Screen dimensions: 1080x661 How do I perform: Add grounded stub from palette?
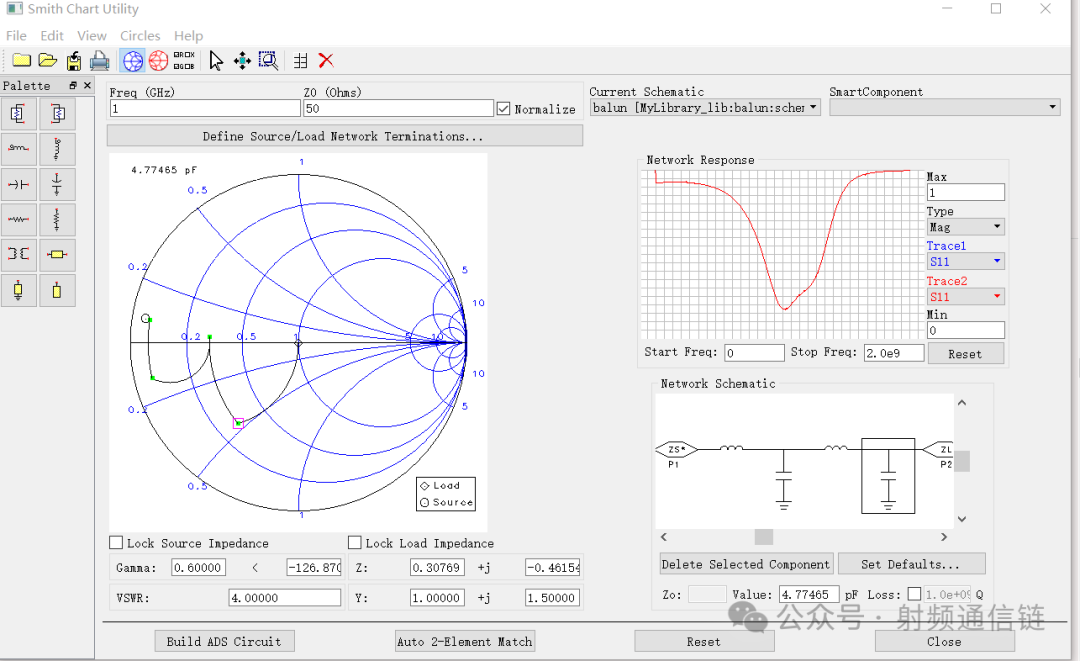(x=19, y=290)
